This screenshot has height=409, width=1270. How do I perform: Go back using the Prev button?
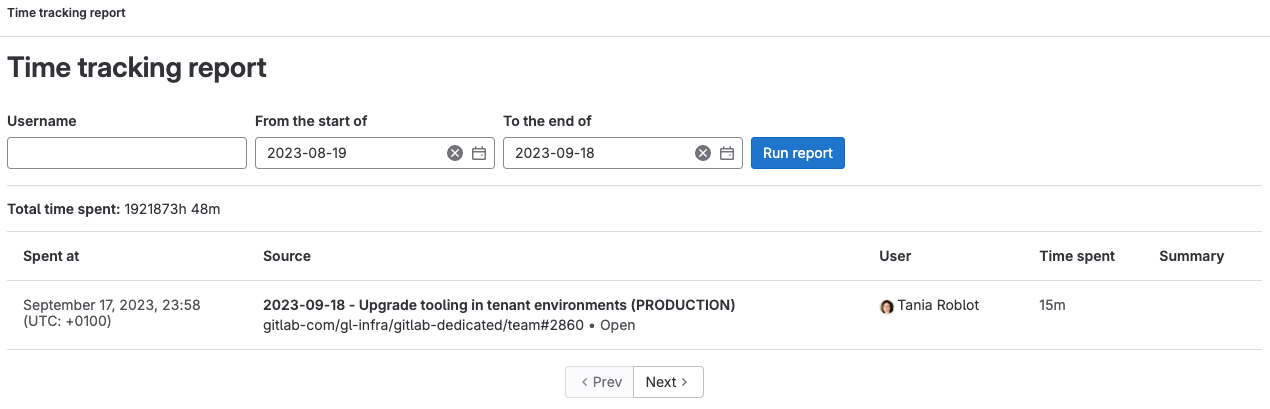[x=600, y=382]
